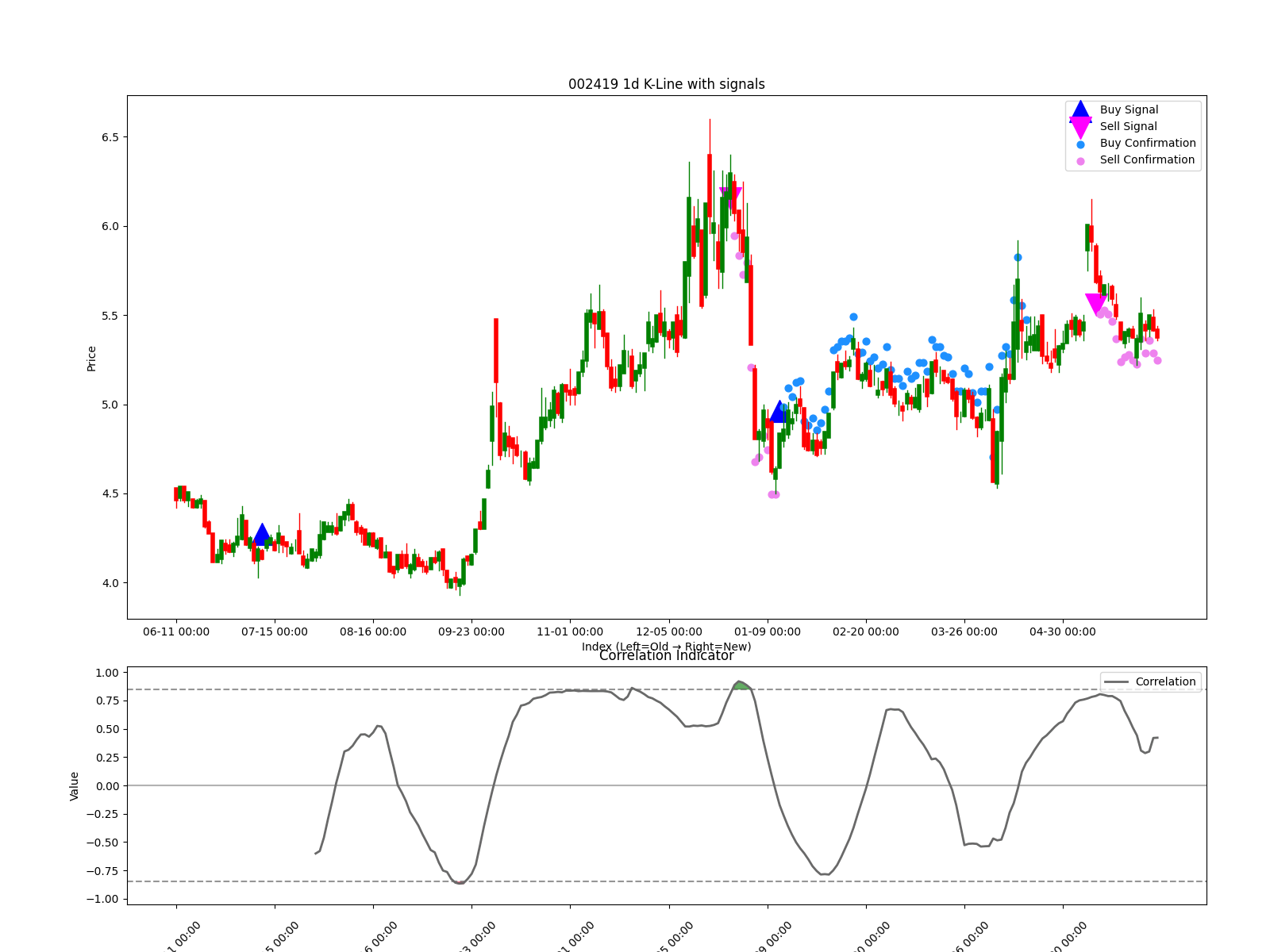Click the -1.00 correlation axis tick label

[103, 899]
